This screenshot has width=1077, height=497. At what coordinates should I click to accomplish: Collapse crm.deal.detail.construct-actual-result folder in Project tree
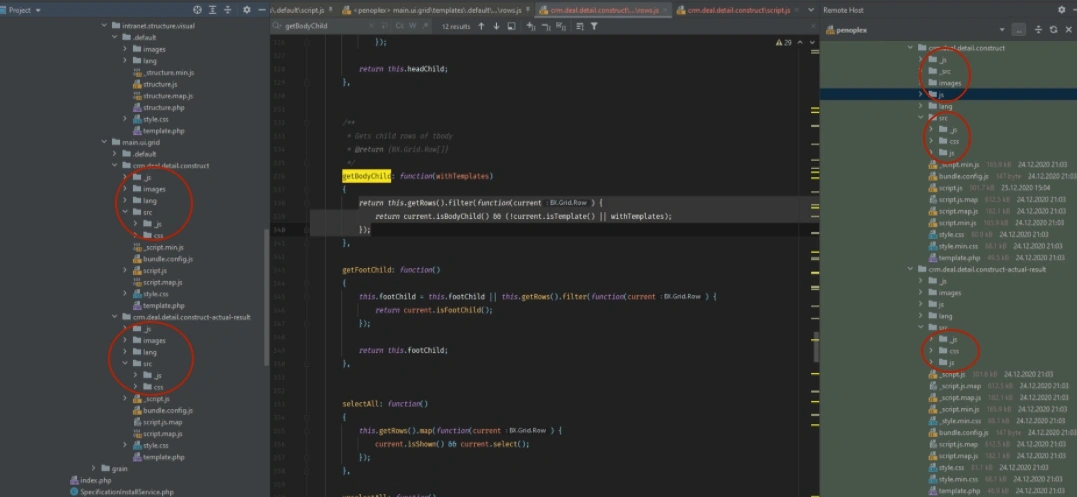pos(115,317)
